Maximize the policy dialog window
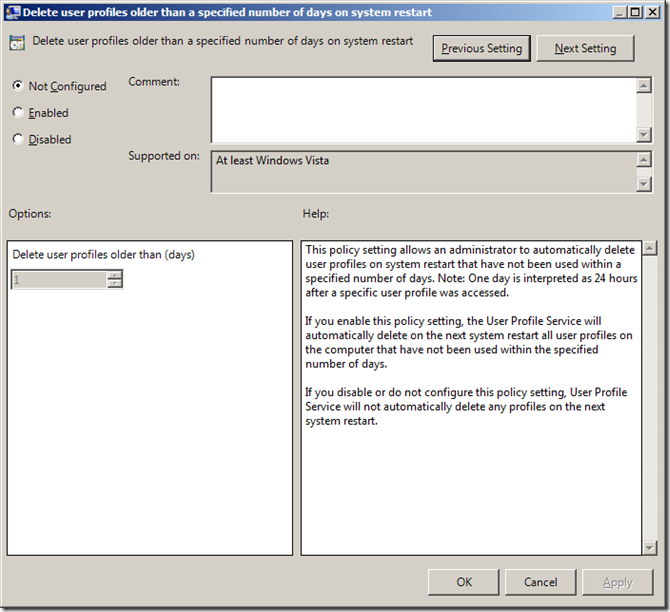 (635, 12)
